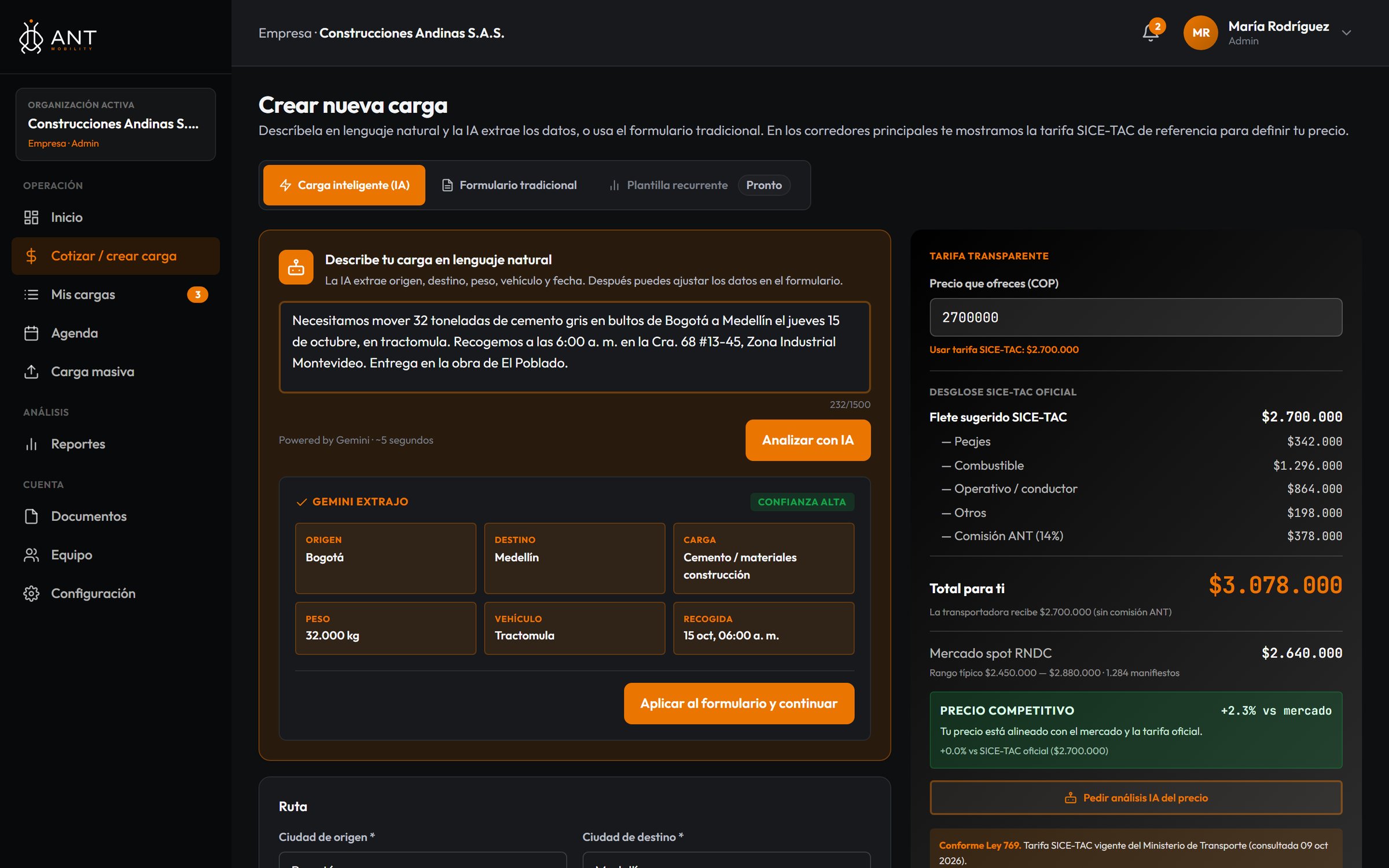This screenshot has height=868, width=1389.
Task: Click the ANT Mobility logo
Action: (57, 37)
